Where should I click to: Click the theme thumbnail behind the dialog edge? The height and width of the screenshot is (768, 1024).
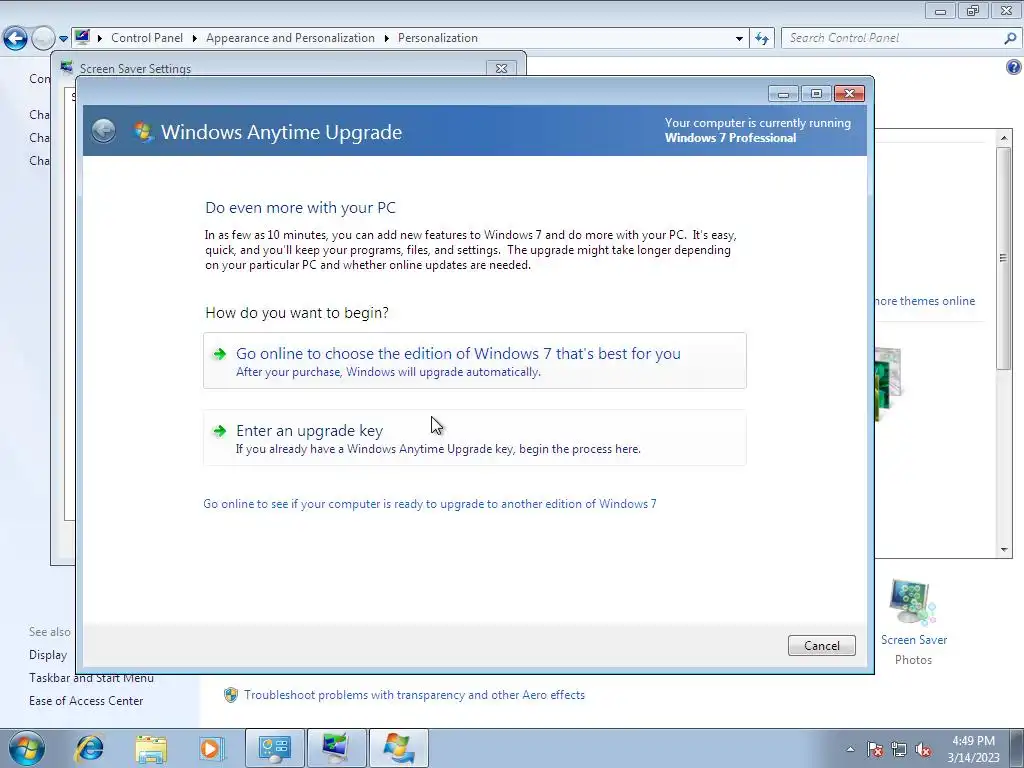pyautogui.click(x=889, y=384)
